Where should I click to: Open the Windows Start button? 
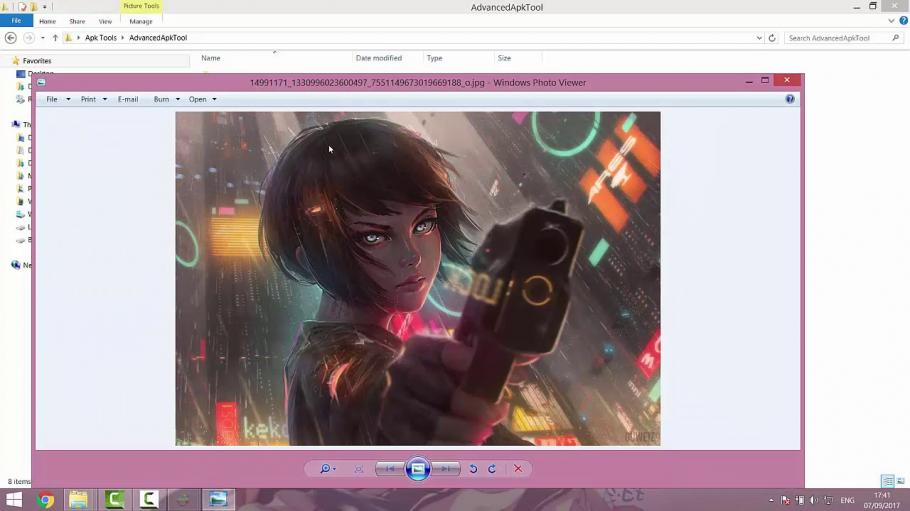13,499
